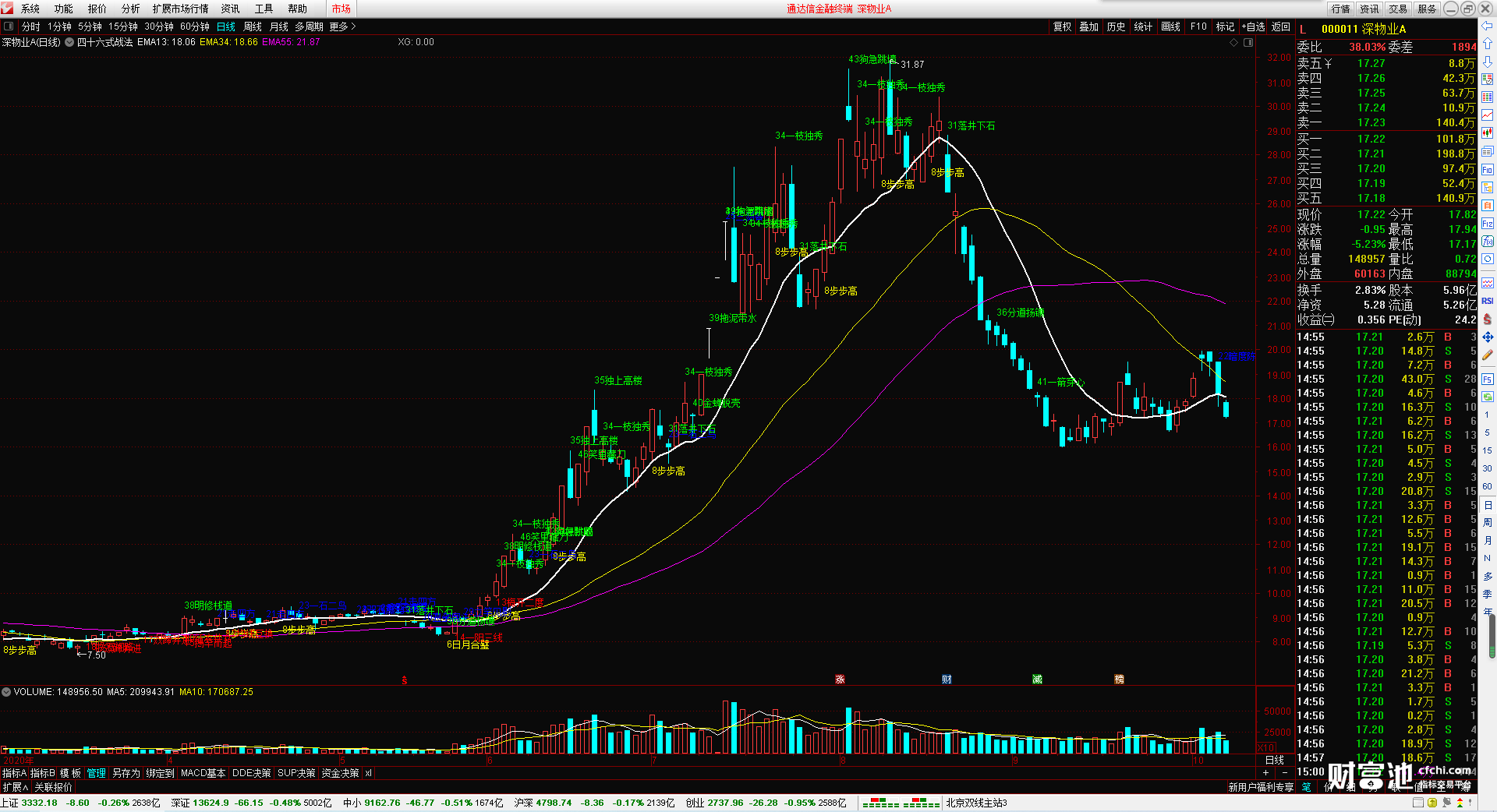
Task: Switch chart to 60分钟 period
Action: 195,26
